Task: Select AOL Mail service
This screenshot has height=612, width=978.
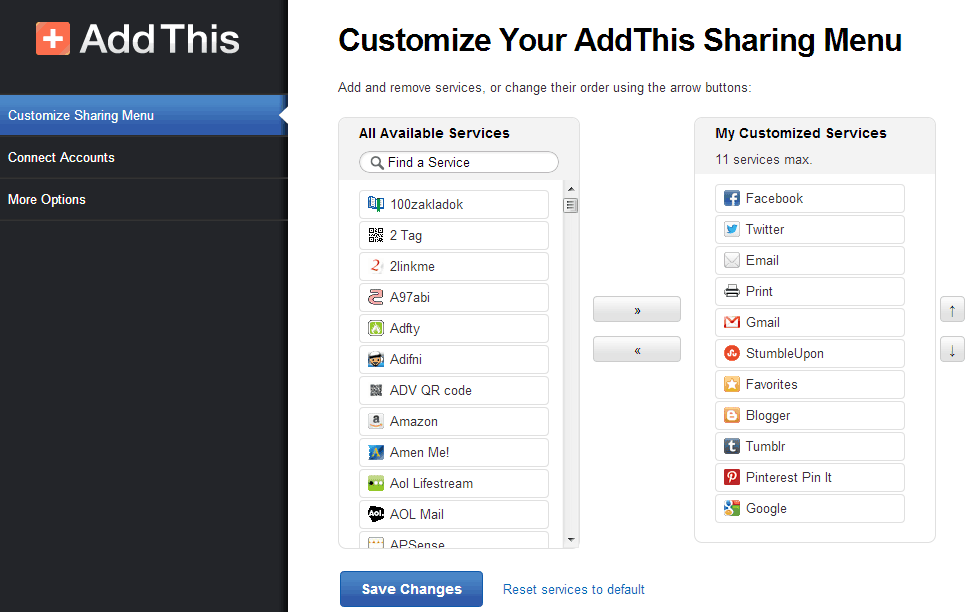Action: [454, 514]
